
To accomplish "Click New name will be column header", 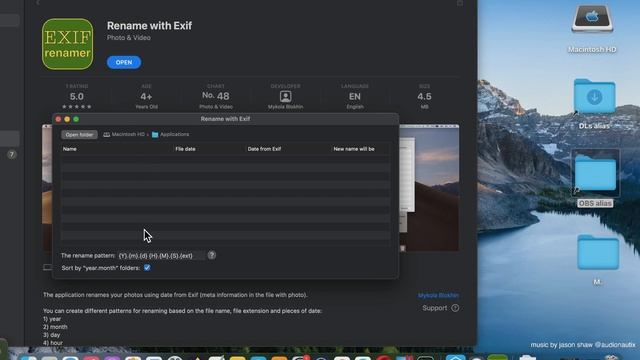I will point(354,149).
